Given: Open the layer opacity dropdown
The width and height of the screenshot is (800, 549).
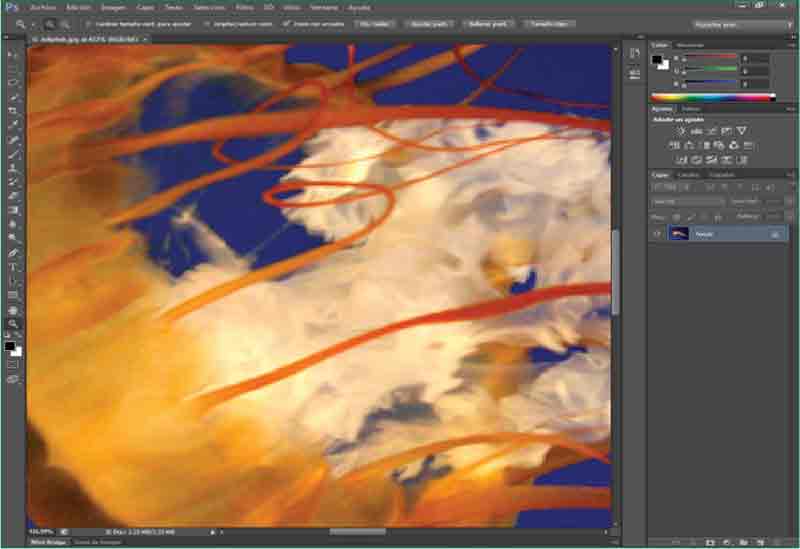Looking at the screenshot, I should pyautogui.click(x=770, y=201).
